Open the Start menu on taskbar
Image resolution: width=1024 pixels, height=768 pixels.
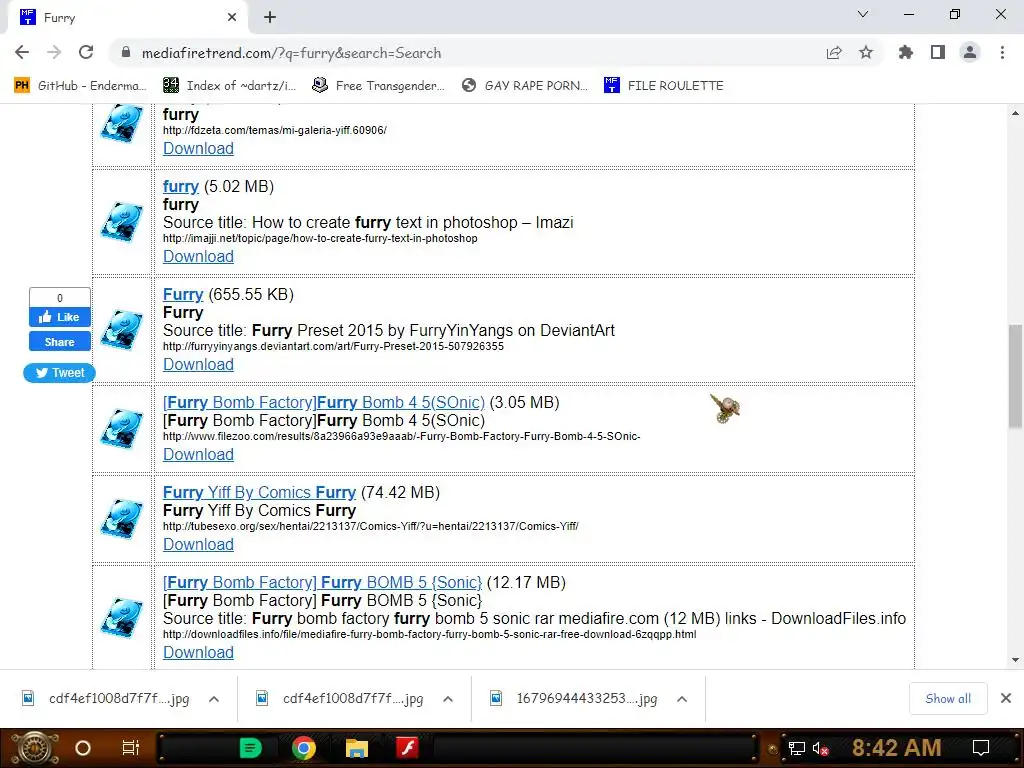35,748
